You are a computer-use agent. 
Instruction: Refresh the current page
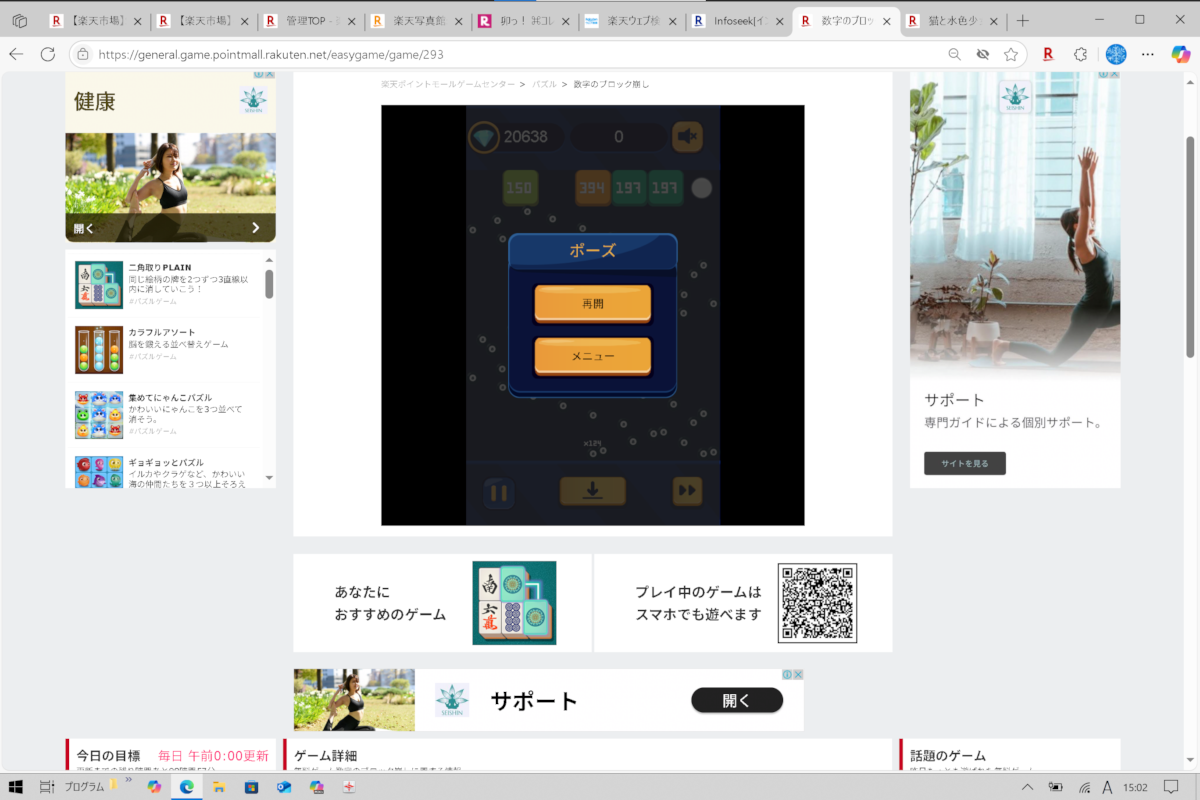(x=48, y=54)
